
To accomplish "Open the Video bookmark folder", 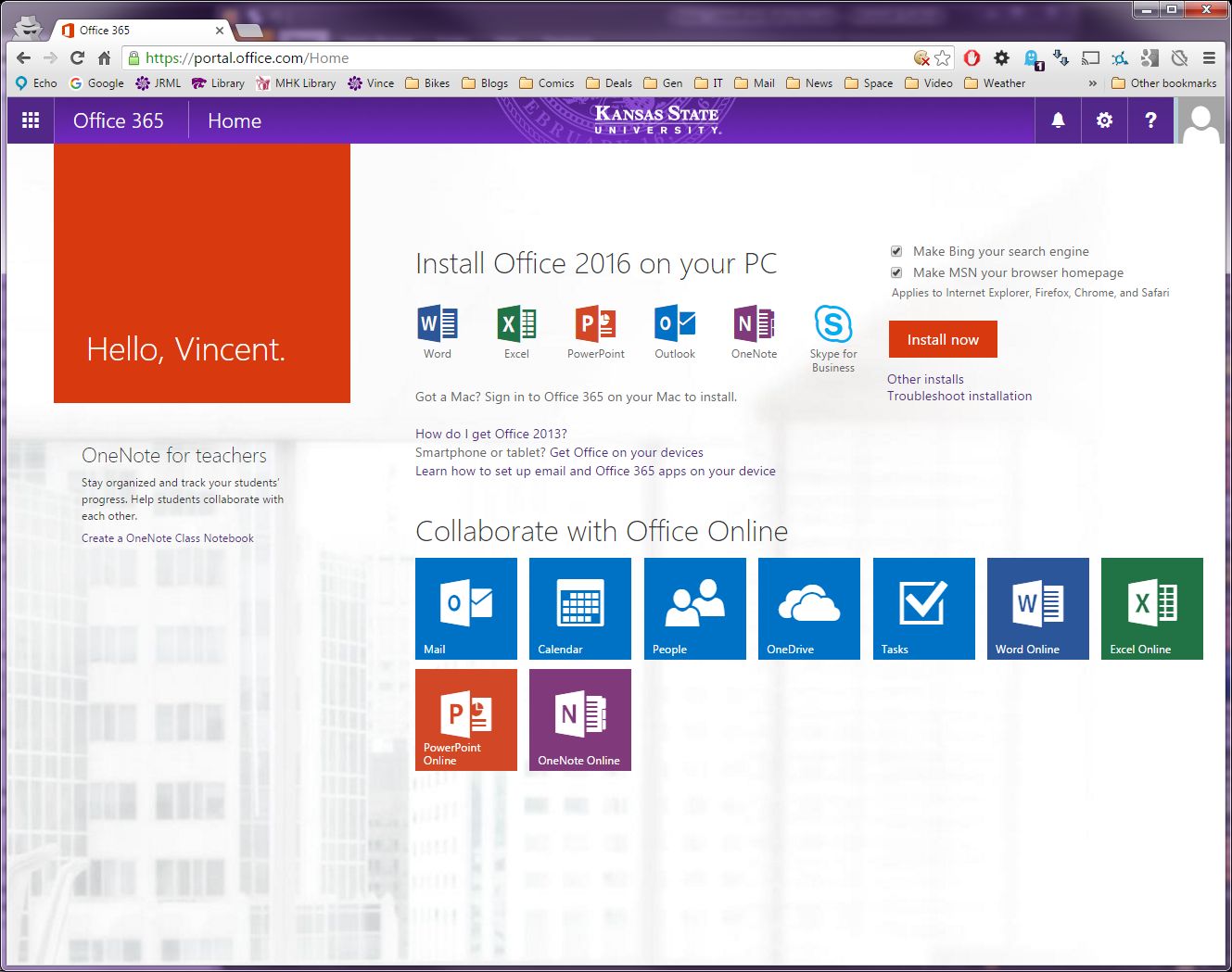I will [x=929, y=83].
